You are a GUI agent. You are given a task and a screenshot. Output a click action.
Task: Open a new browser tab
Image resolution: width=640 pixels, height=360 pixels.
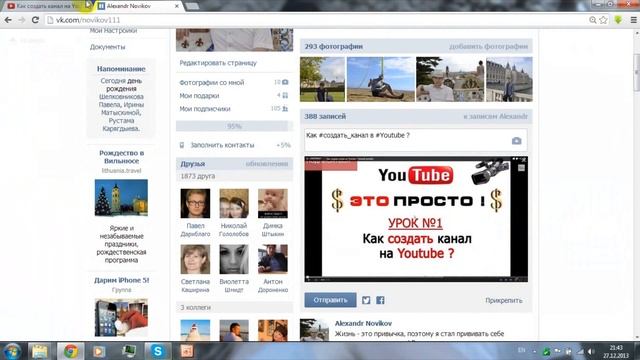coord(192,6)
